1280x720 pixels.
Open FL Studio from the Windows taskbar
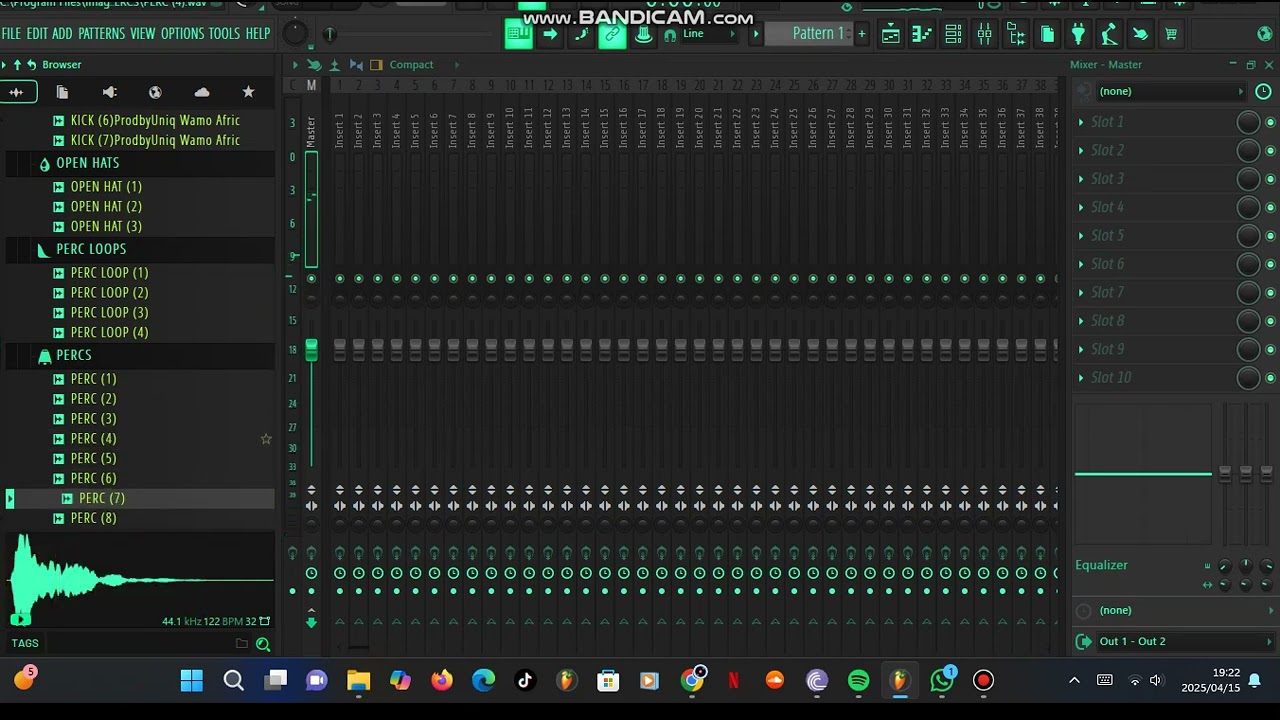(x=899, y=681)
